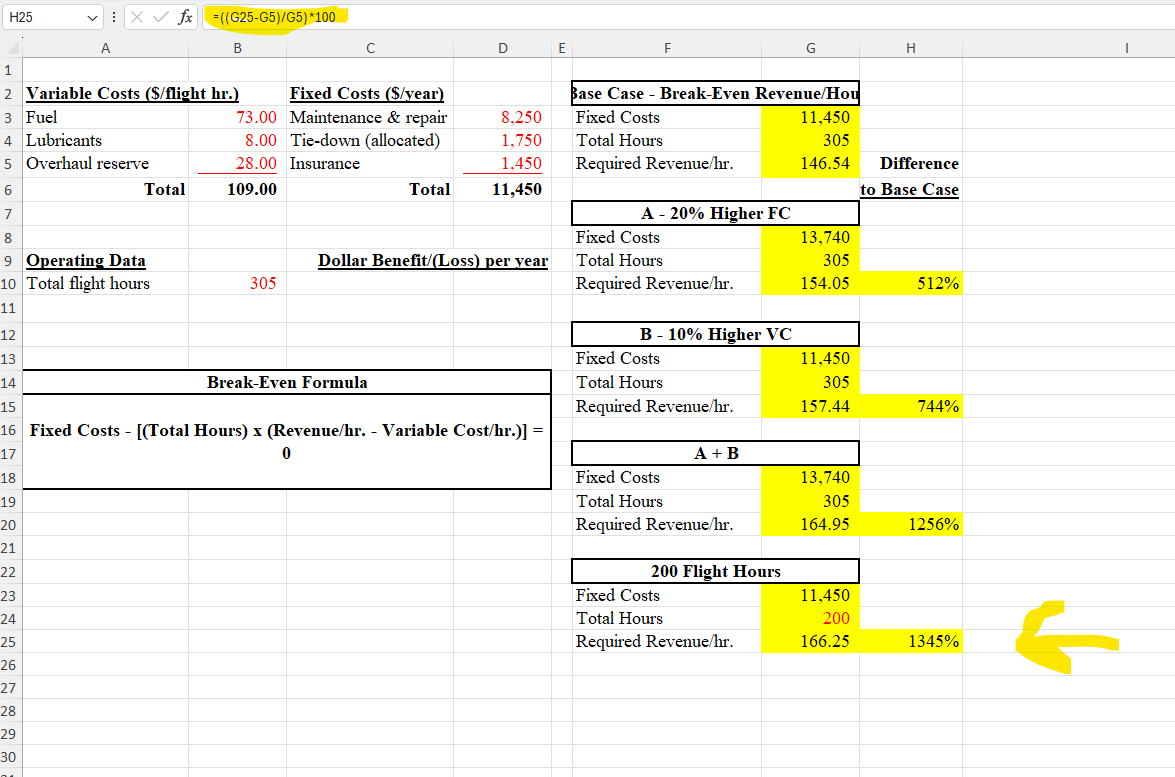This screenshot has width=1175, height=777.
Task: Select the '200 Flight Hours' header cell
Action: (714, 571)
